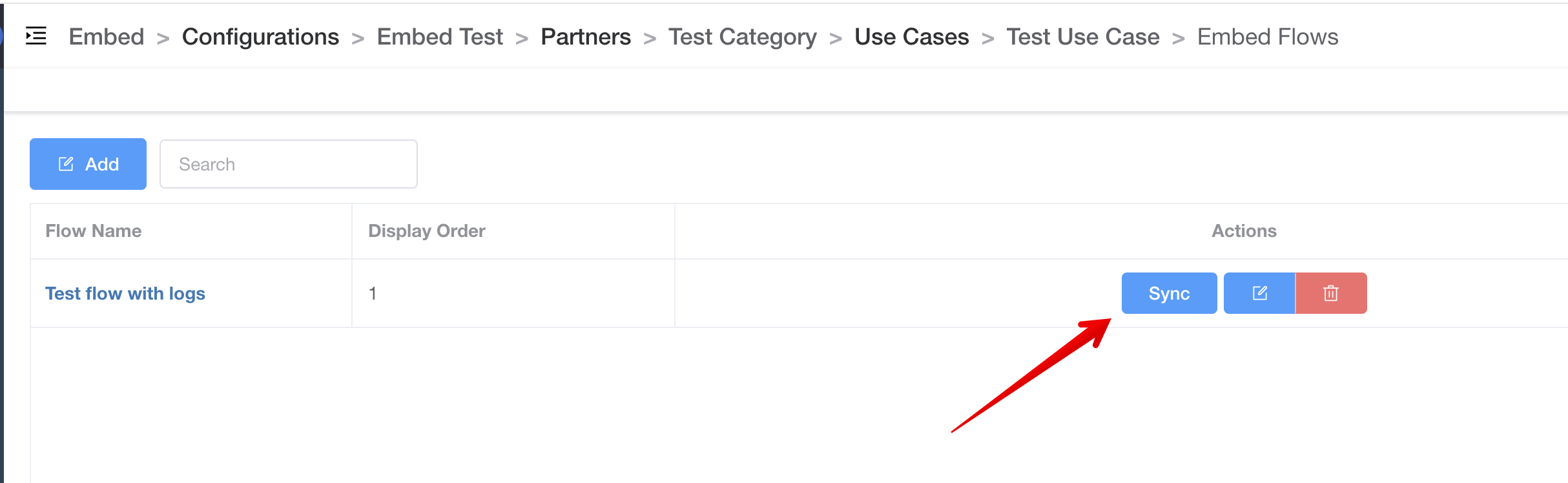Click the Flow Name column header
1568x483 pixels.
94,231
